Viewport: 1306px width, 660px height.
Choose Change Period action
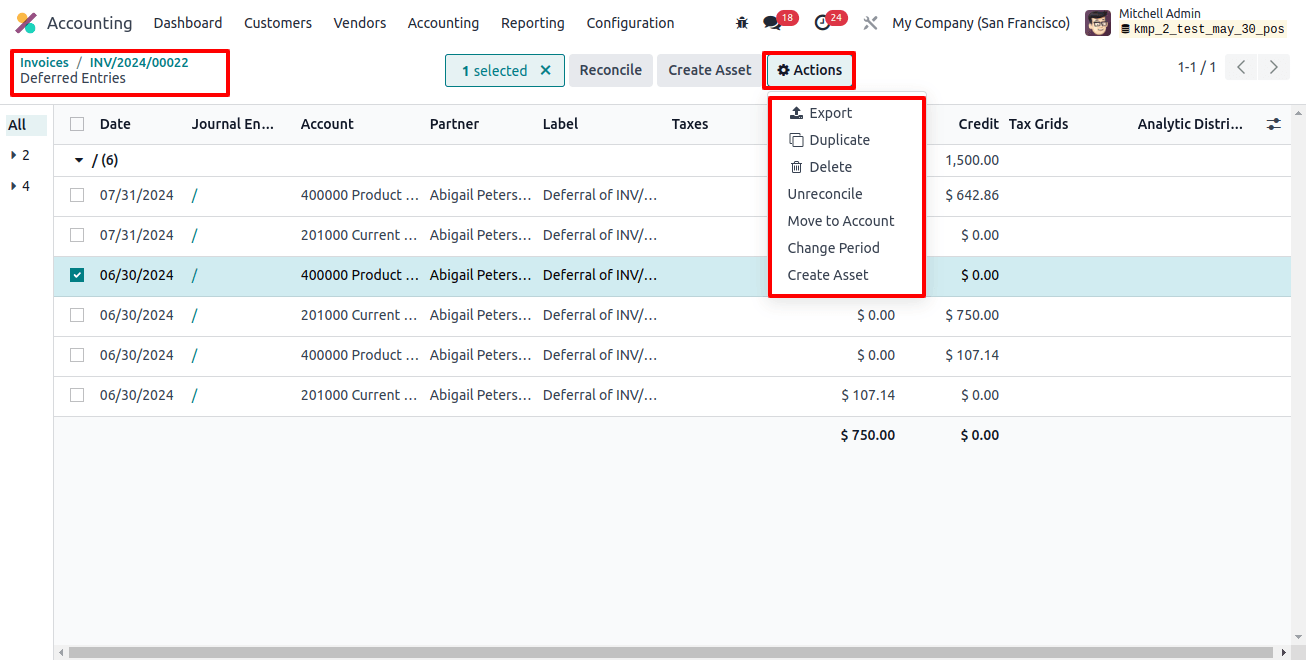pos(833,248)
